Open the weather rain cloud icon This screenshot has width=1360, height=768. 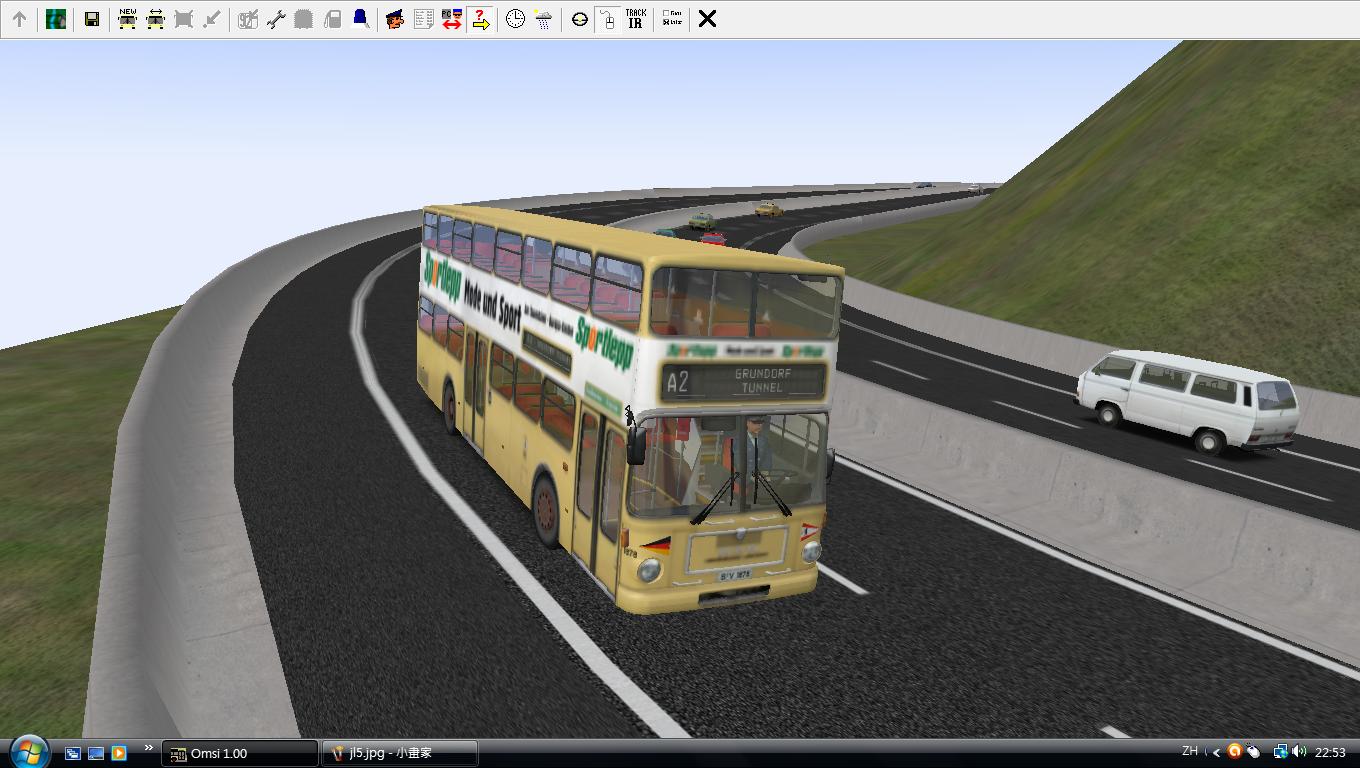pos(543,19)
